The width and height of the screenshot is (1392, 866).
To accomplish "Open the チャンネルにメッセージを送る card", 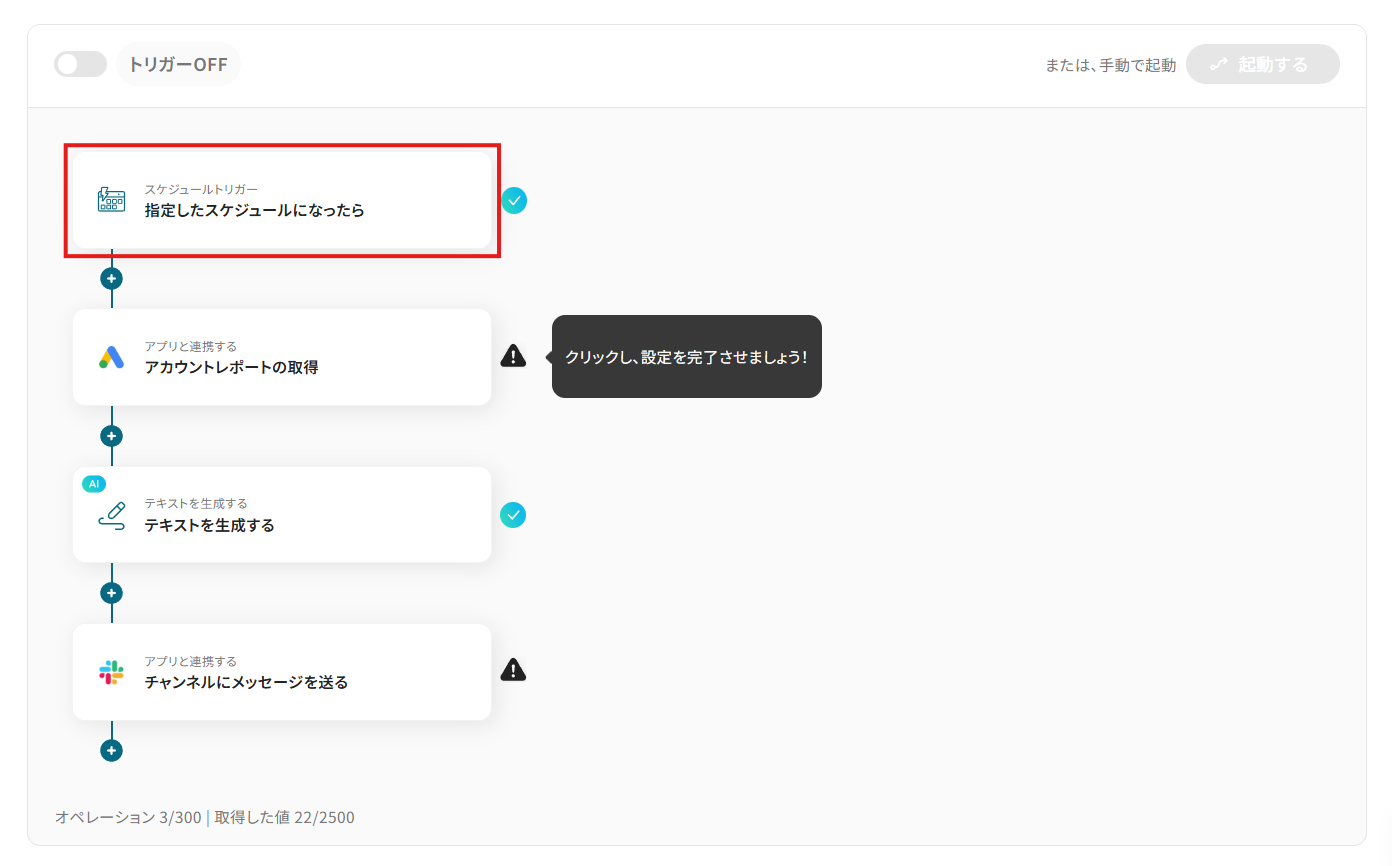I will [282, 672].
